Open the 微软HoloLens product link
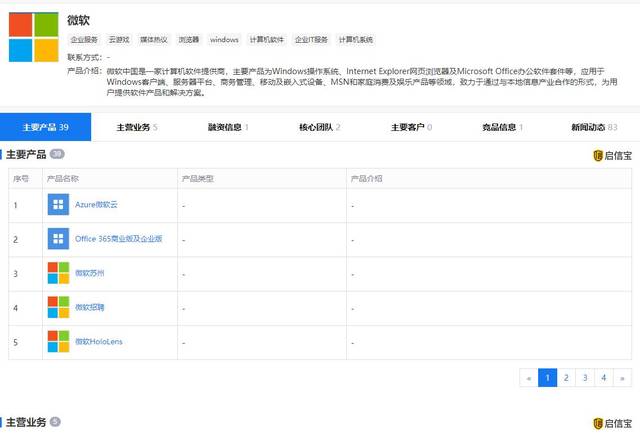The width and height of the screenshot is (640, 433). pos(99,342)
